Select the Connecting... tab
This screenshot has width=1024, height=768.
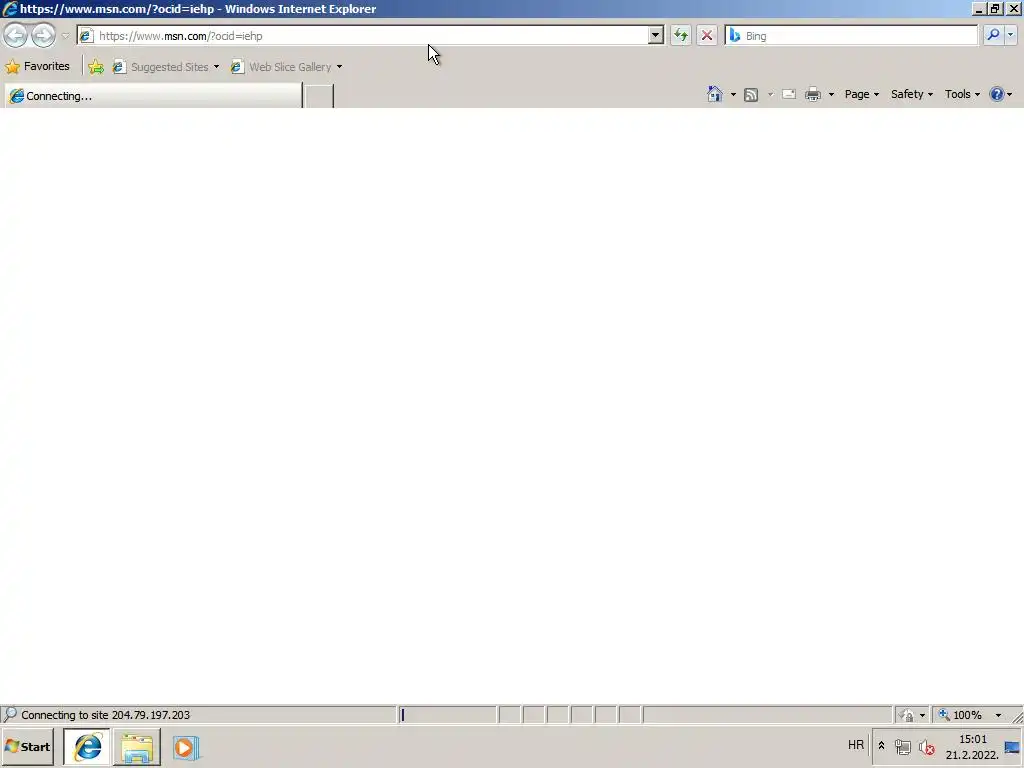153,96
